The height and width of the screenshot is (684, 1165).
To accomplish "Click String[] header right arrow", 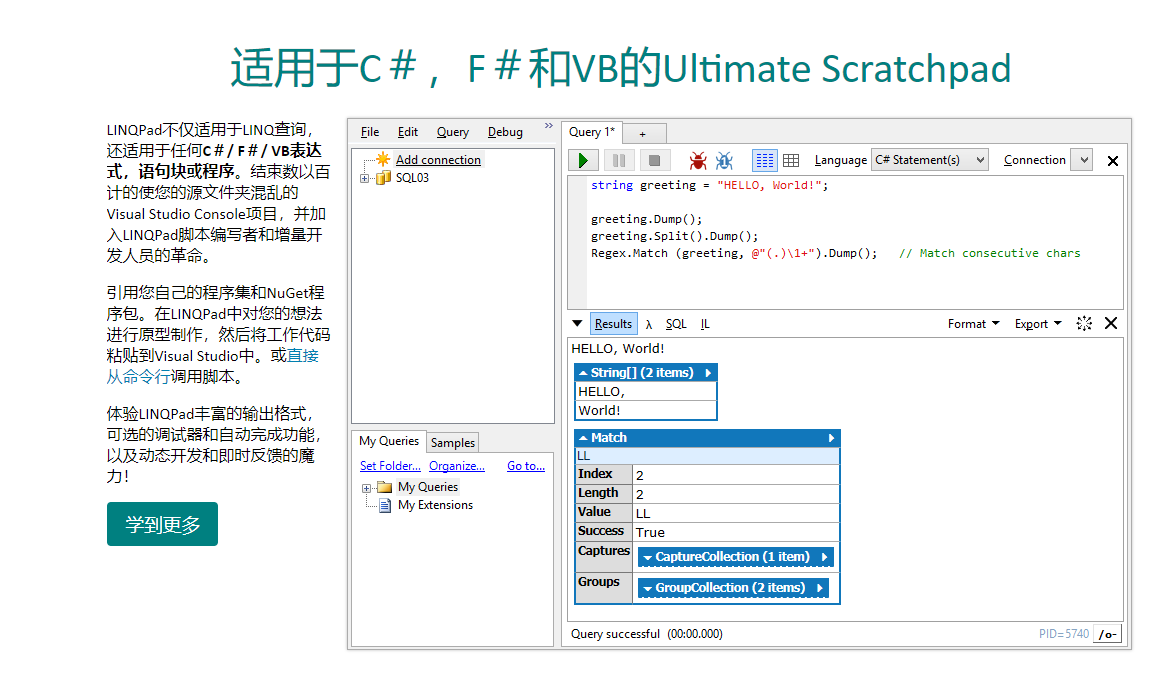I will 708,373.
